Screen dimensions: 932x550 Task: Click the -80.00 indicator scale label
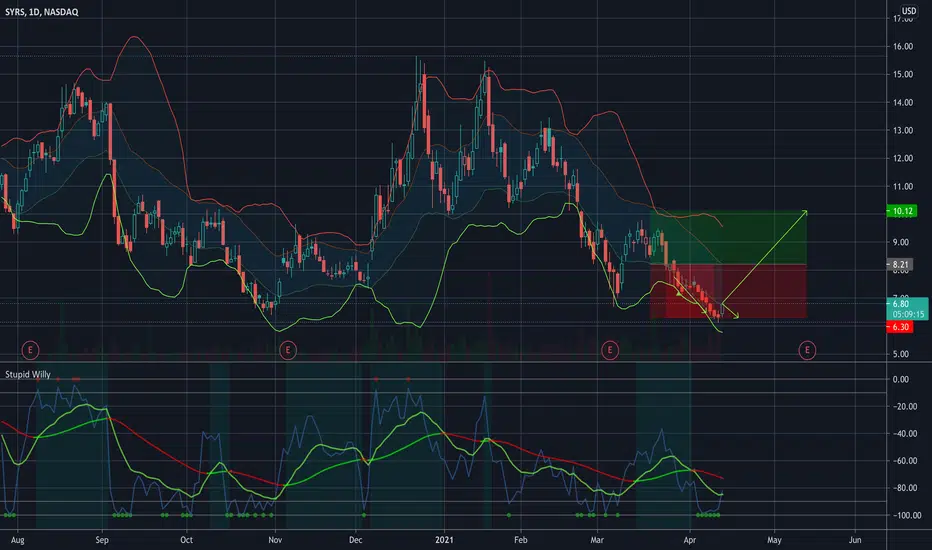(x=903, y=488)
